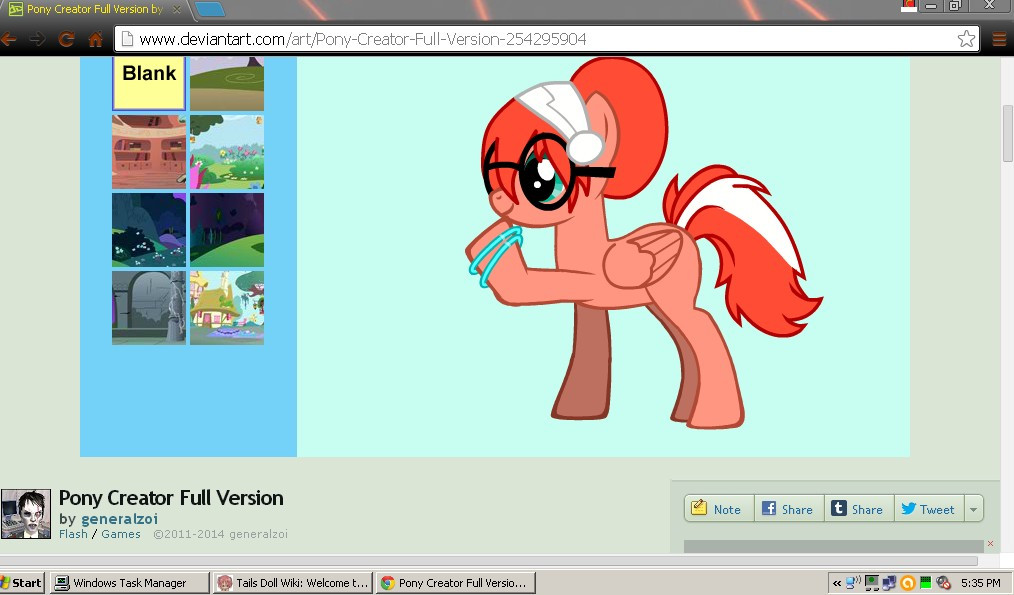Switch to Pony Creator taskbar item
Image resolution: width=1014 pixels, height=595 pixels.
coord(455,583)
